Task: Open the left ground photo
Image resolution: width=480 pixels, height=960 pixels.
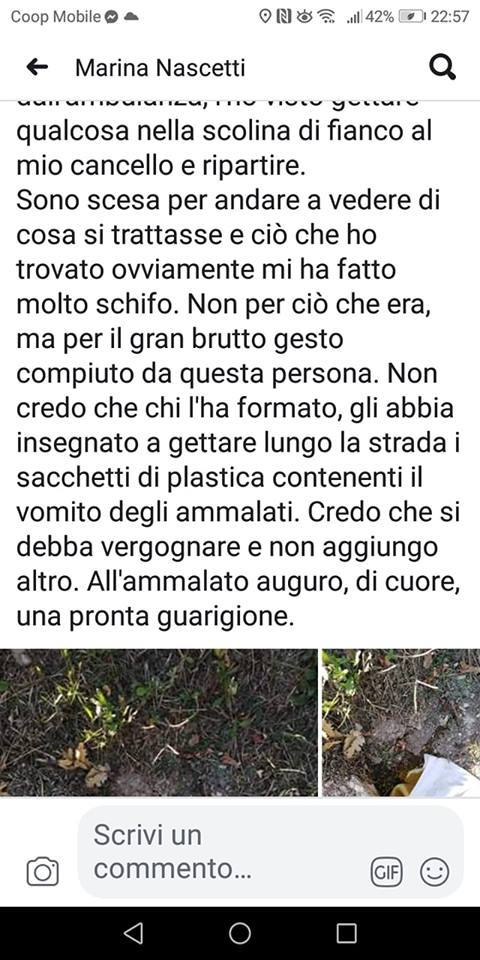Action: tap(159, 722)
